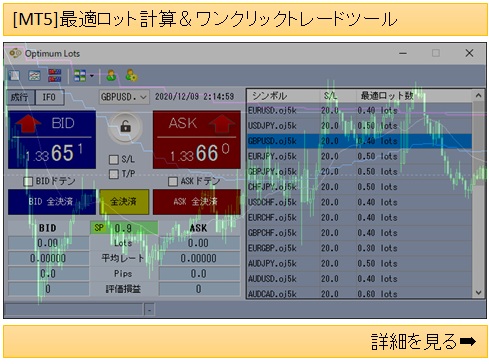Click the scroll up arrow of symbol list
The width and height of the screenshot is (489, 364).
pyautogui.click(x=478, y=96)
